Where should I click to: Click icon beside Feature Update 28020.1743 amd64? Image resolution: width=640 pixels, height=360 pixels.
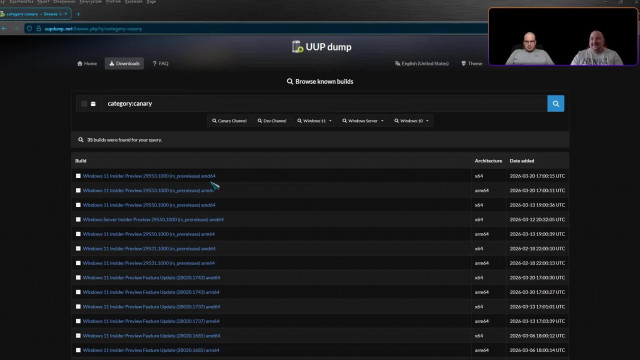78,278
